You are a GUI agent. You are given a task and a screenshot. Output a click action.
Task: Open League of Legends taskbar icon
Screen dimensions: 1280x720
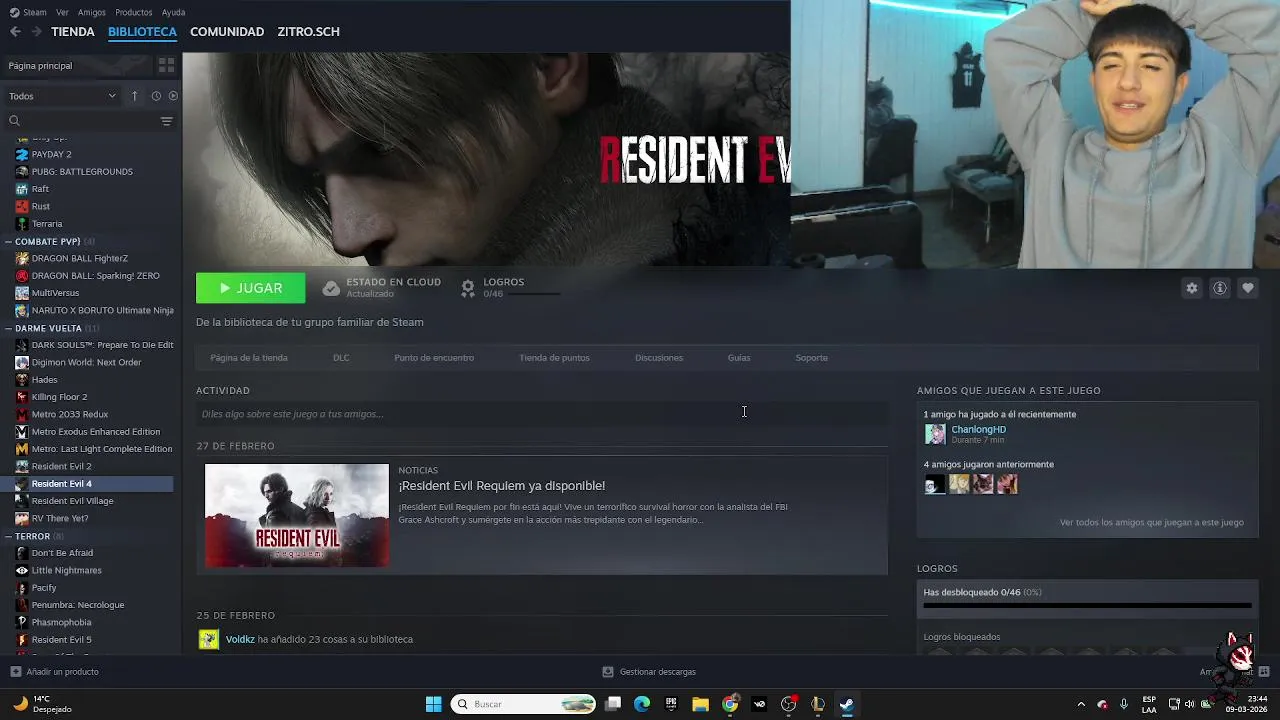pos(817,704)
